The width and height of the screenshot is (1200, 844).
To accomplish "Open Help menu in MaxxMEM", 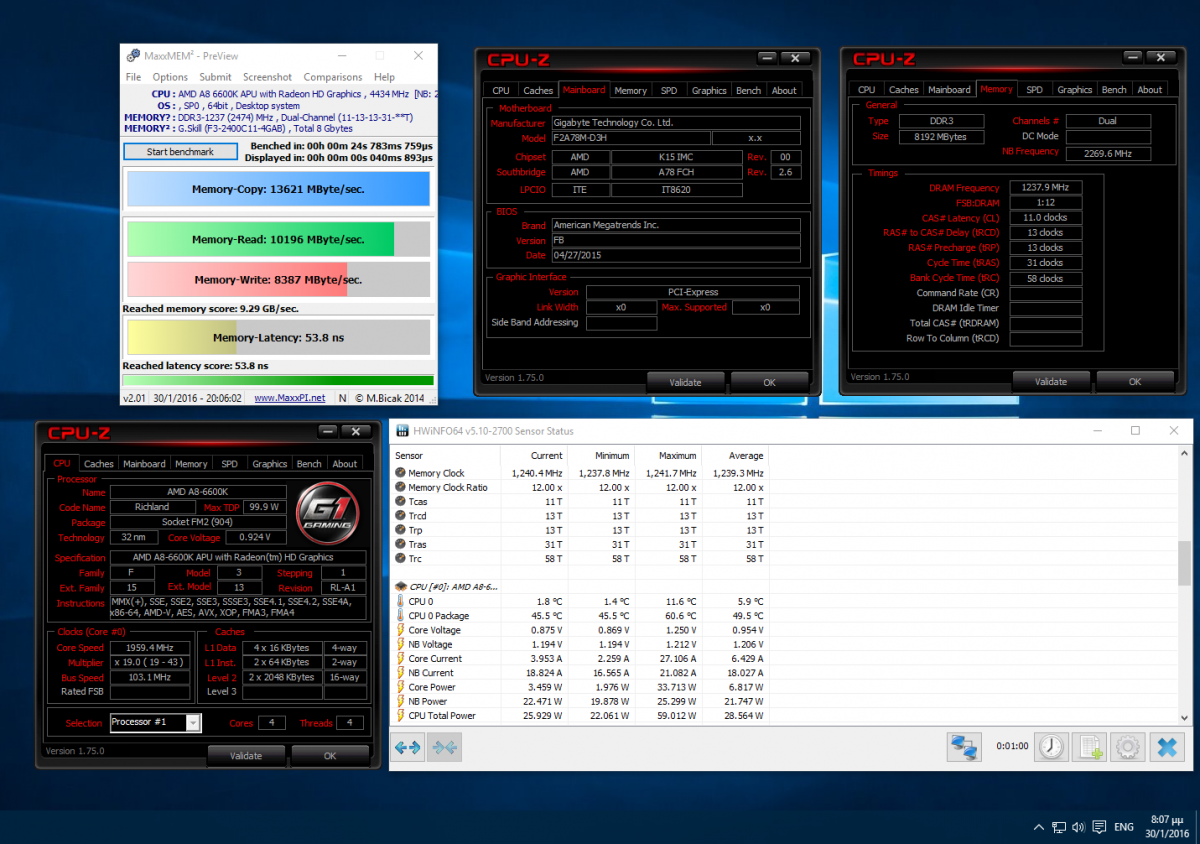I will click(384, 77).
